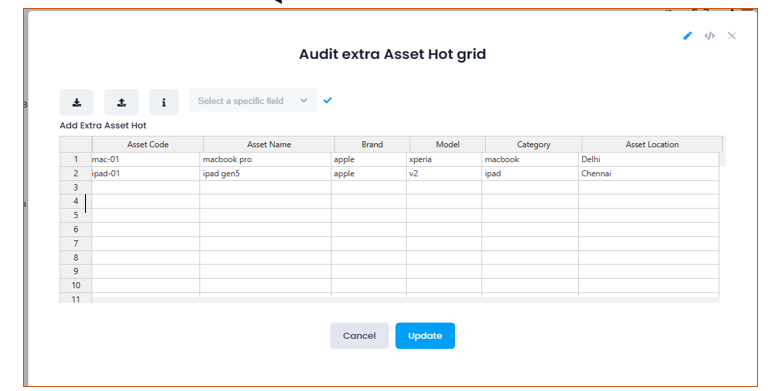Select the Asset Code column header
The height and width of the screenshot is (391, 770).
coord(148,144)
